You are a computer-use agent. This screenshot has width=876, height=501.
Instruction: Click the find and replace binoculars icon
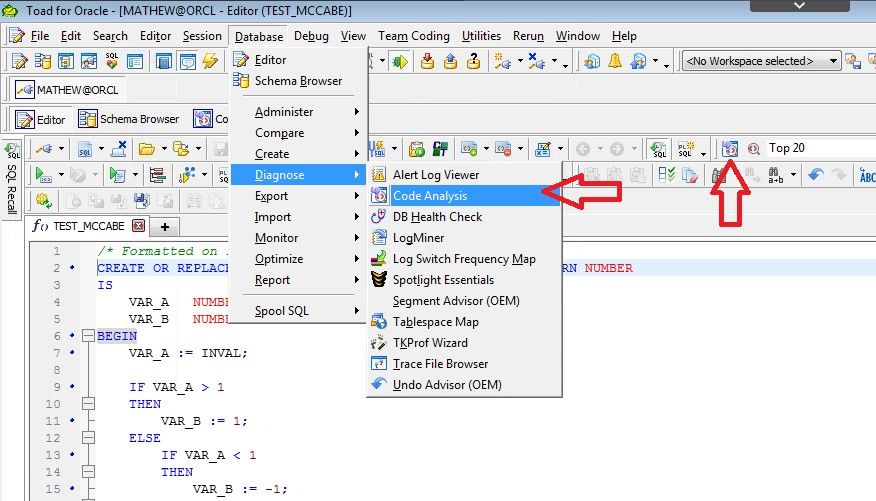click(x=775, y=175)
